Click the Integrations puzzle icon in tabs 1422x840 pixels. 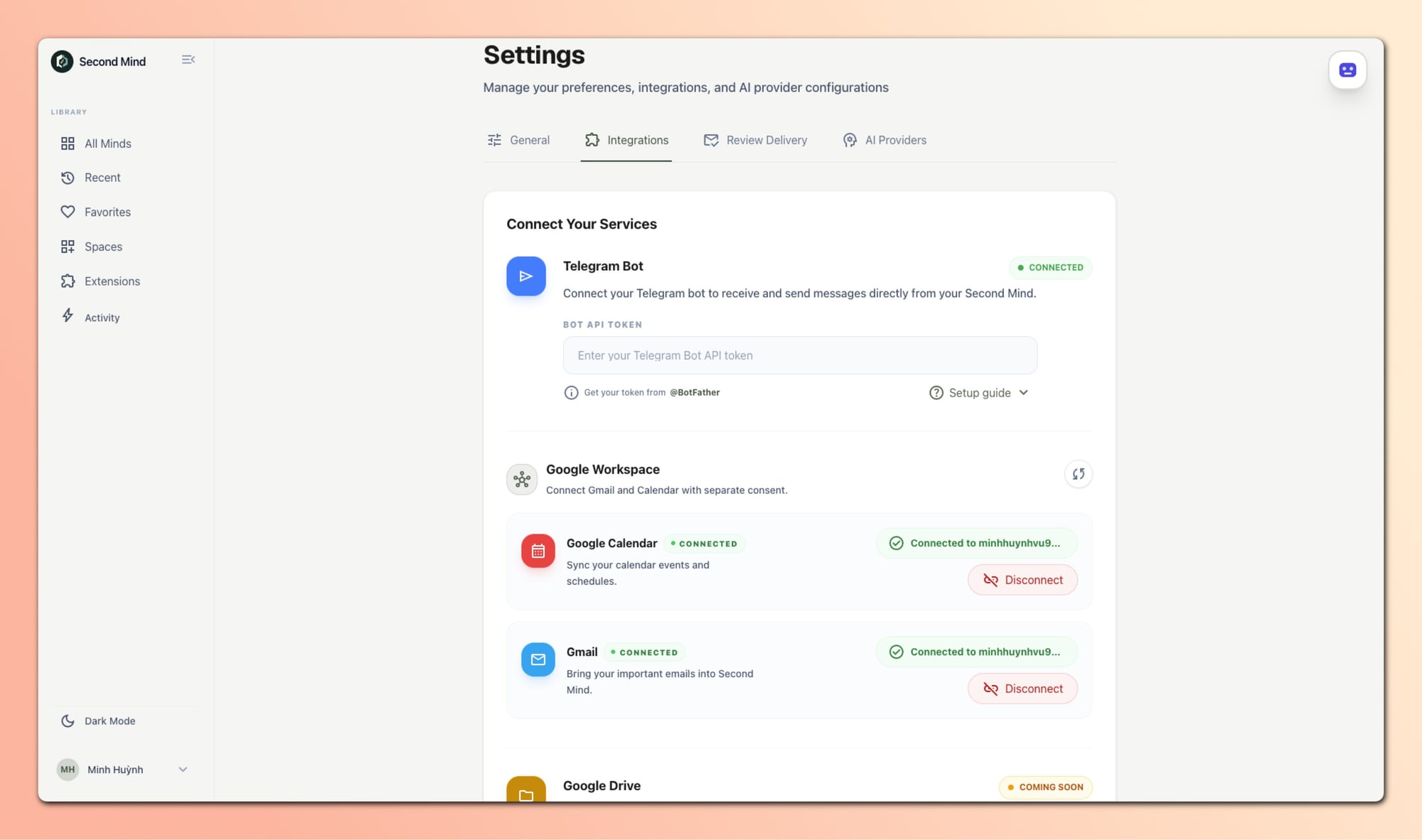pyautogui.click(x=592, y=140)
